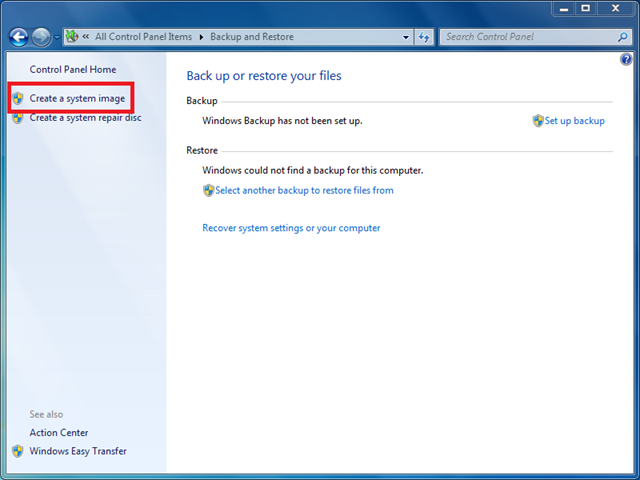Click shield icon next to Set up backup
Screen dimensions: 640x480
coord(538,121)
